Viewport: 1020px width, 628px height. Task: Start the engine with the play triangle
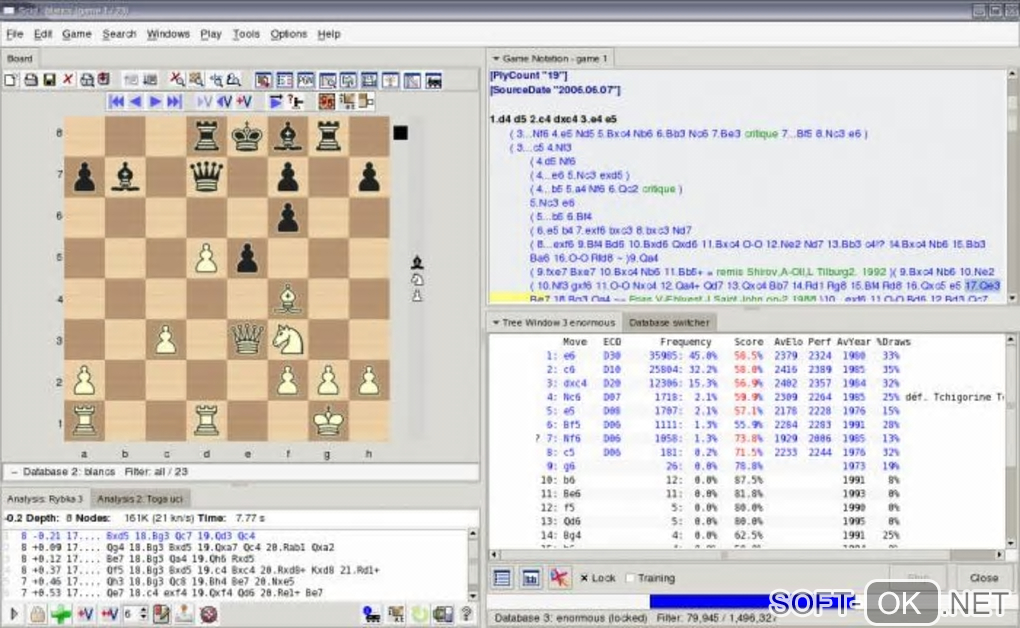[x=14, y=614]
